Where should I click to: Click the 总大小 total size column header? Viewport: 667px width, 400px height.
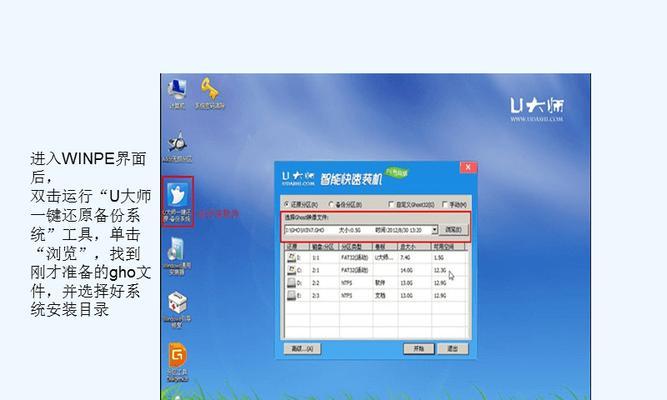tap(414, 247)
